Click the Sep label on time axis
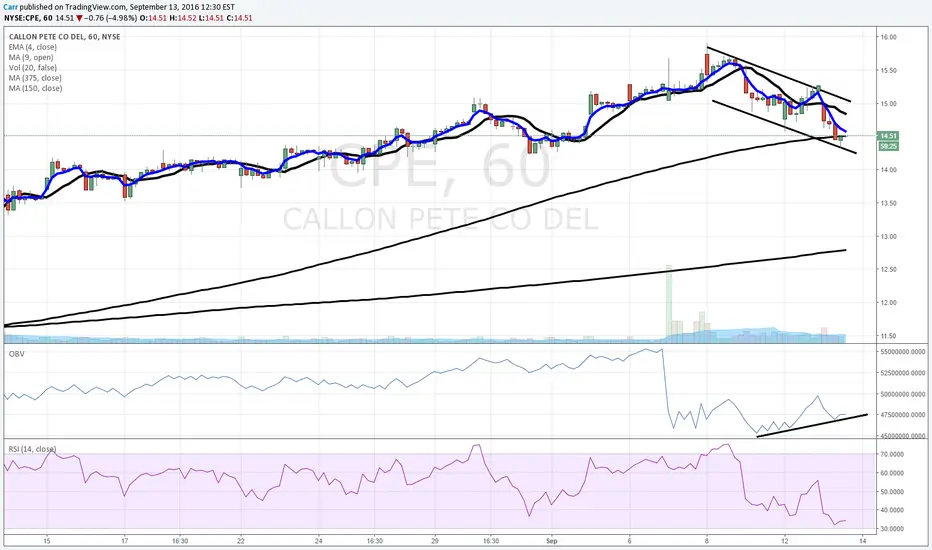Viewport: 932px width, 550px height. [552, 541]
